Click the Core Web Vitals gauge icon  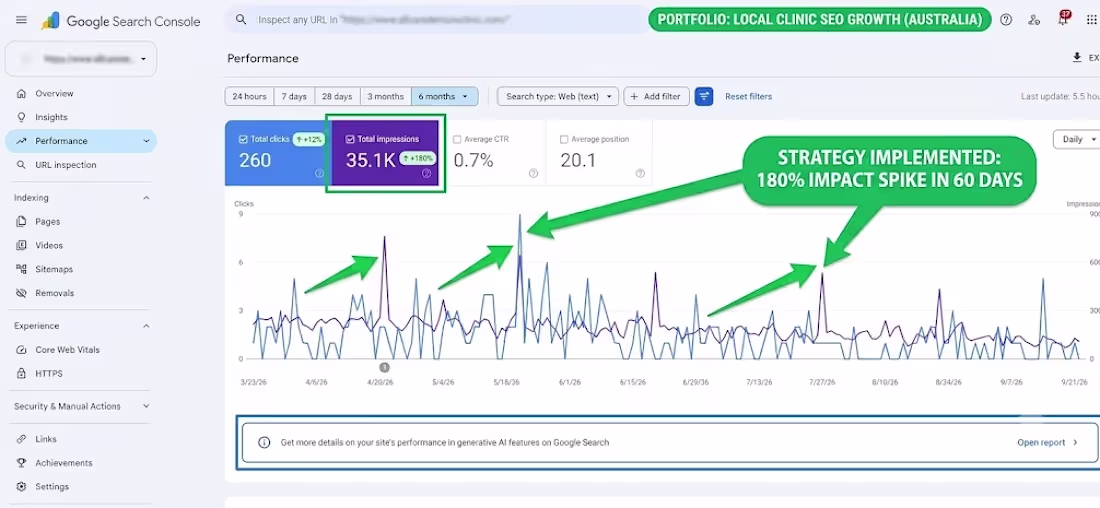(x=21, y=350)
